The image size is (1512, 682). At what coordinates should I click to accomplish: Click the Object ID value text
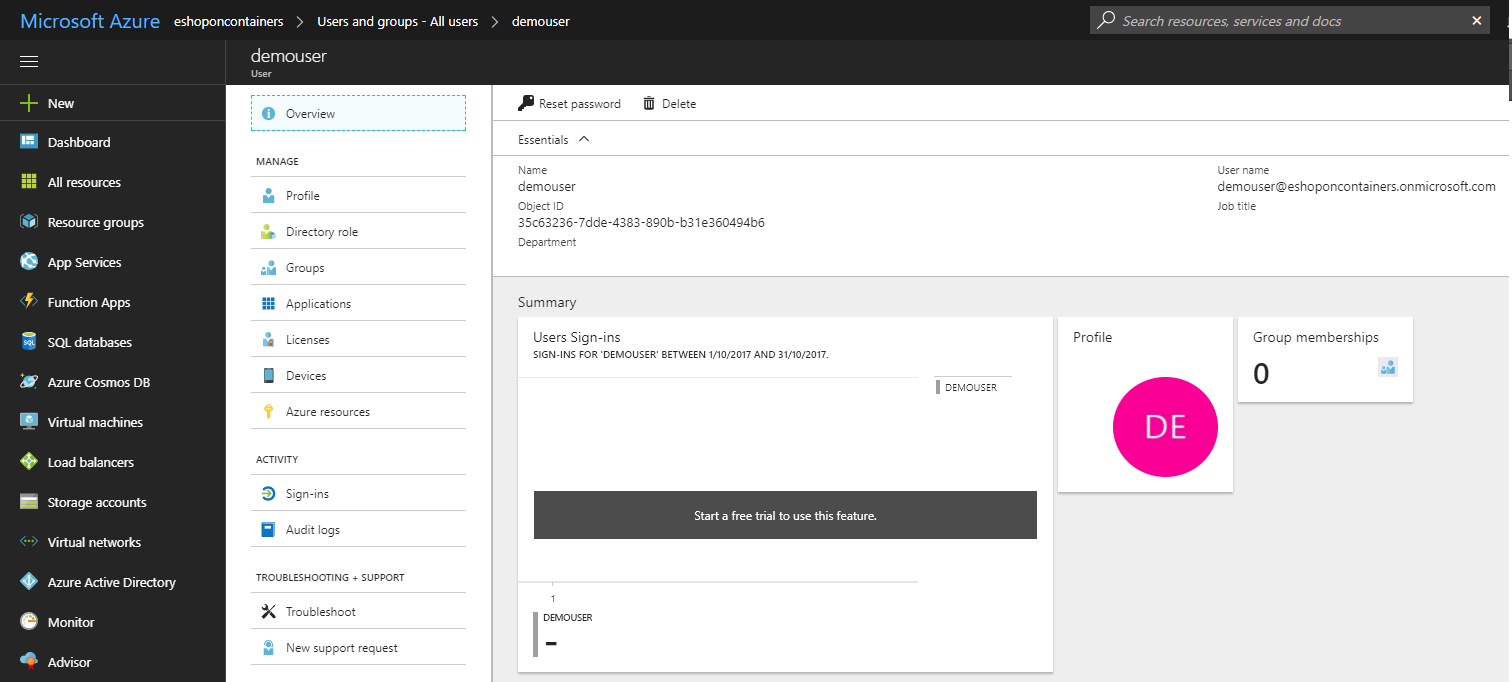point(641,223)
